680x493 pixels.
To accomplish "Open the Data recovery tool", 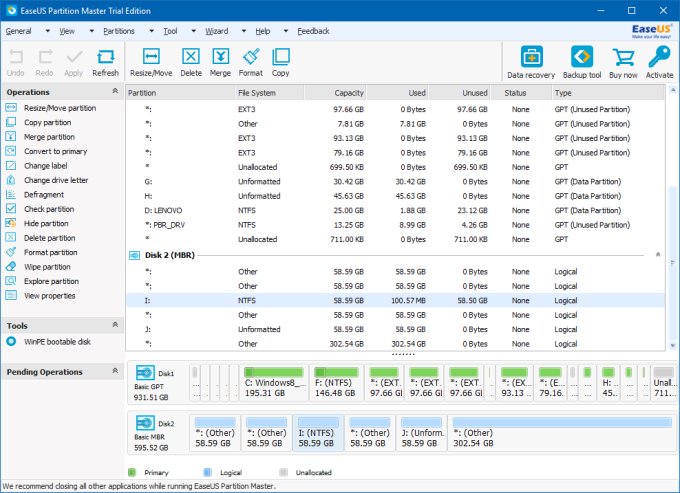I will 531,62.
